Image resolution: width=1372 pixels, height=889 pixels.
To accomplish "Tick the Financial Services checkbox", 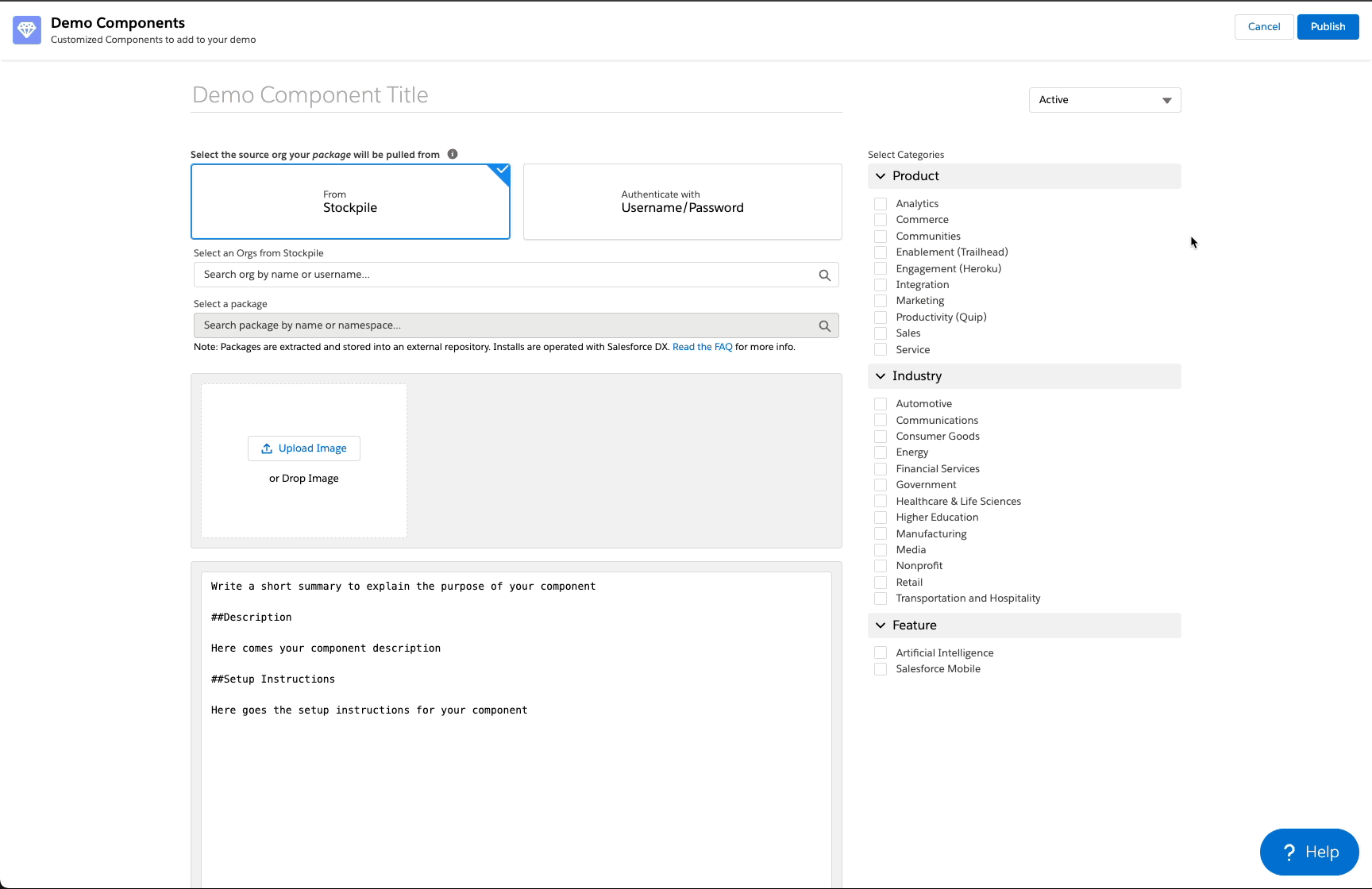I will (881, 469).
